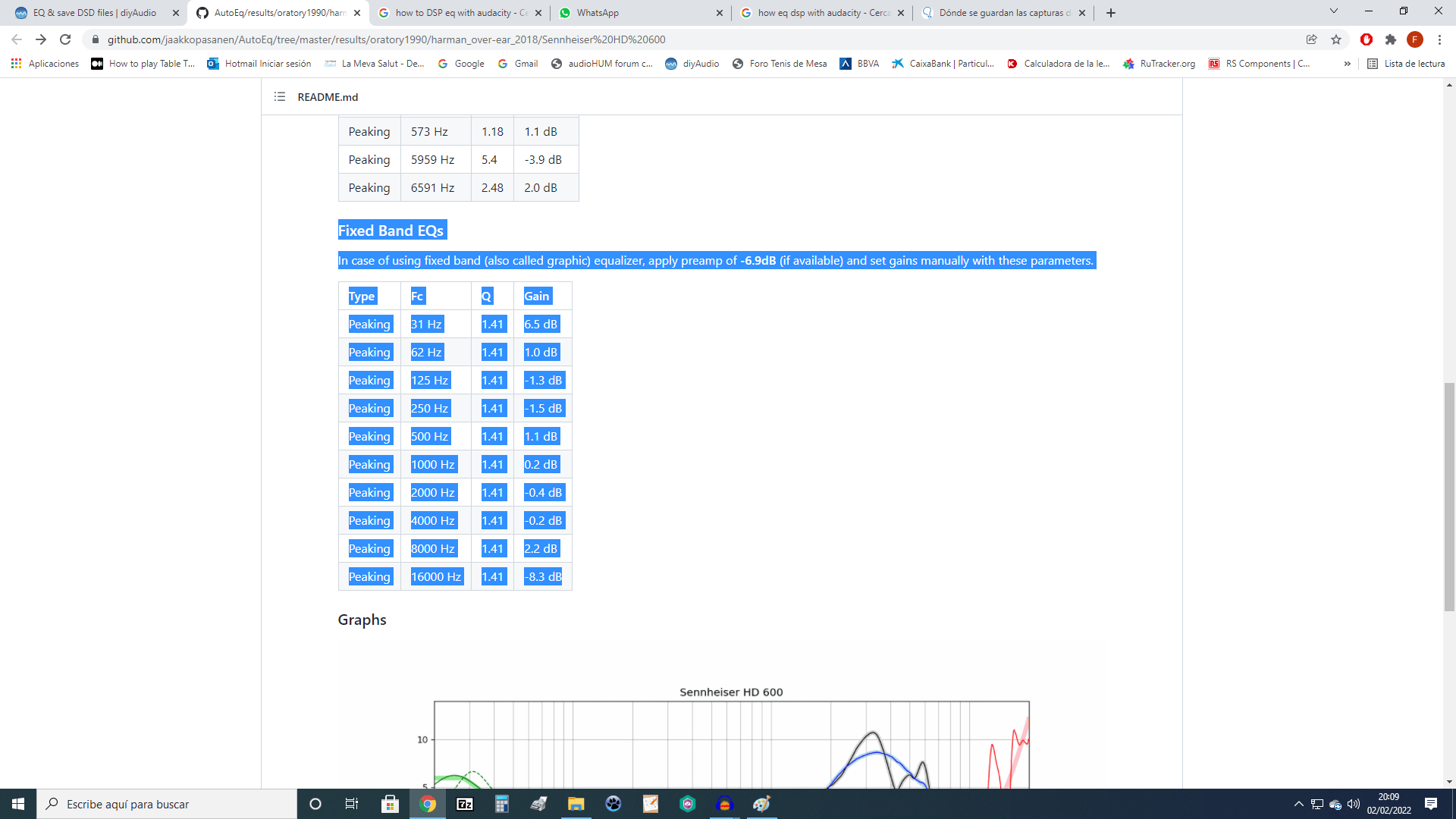
Task: Open 7-Zip from the taskbar
Action: point(465,804)
